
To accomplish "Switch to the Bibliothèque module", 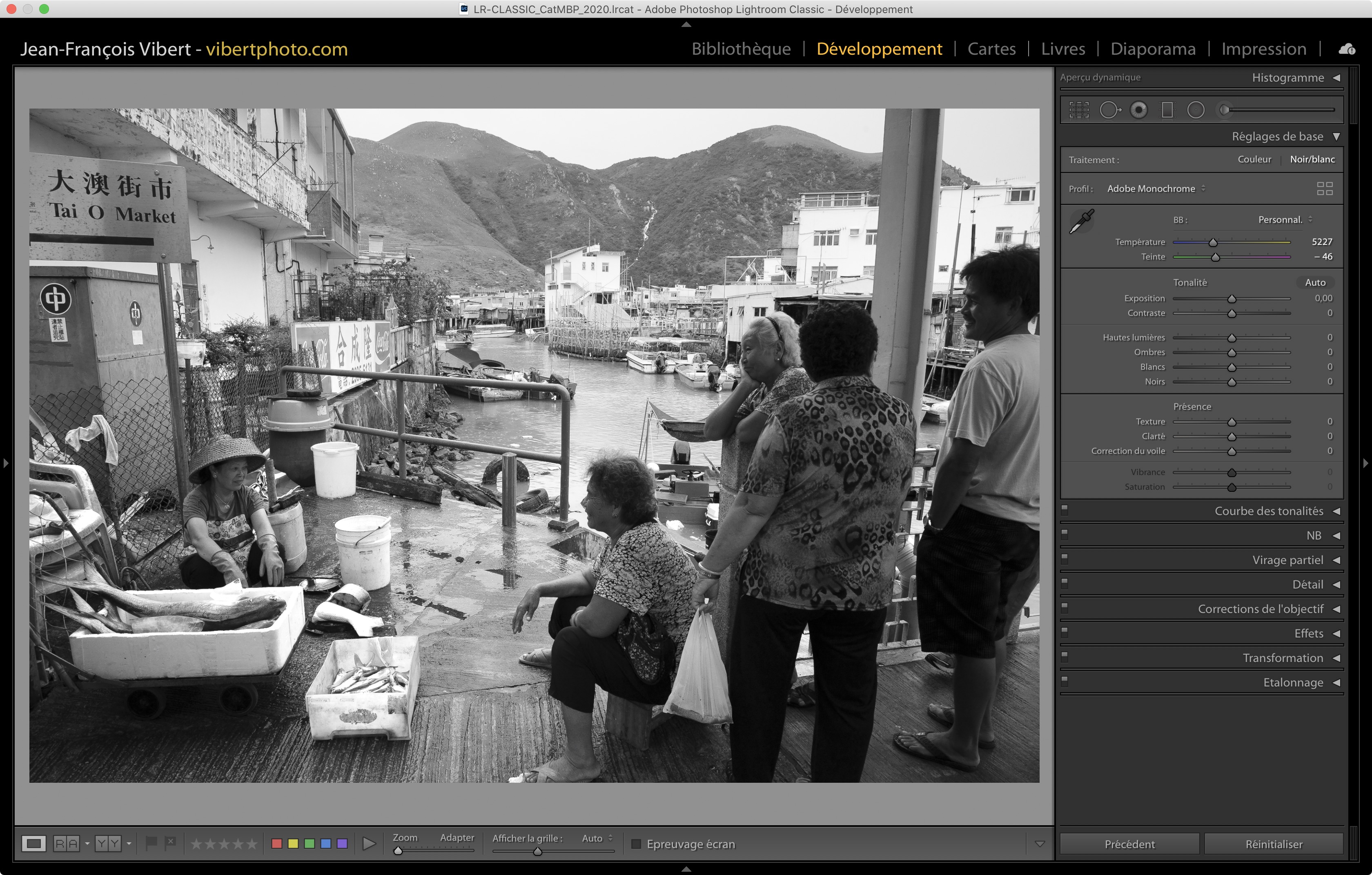I will tap(741, 49).
